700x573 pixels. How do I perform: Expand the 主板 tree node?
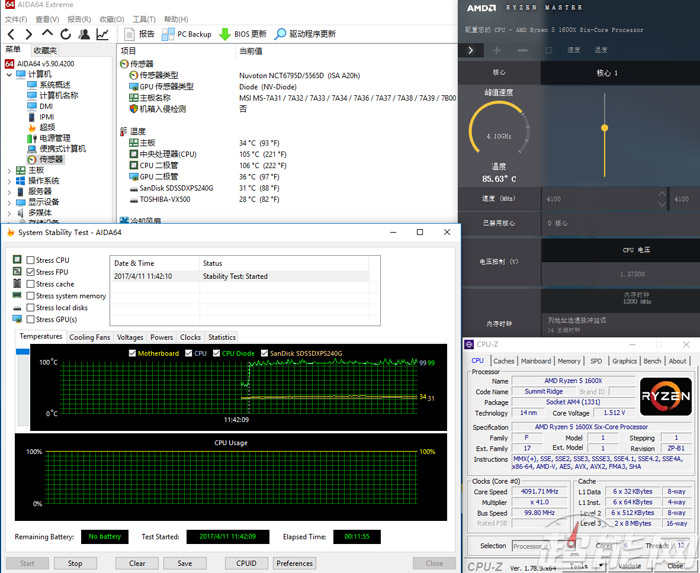click(x=9, y=170)
